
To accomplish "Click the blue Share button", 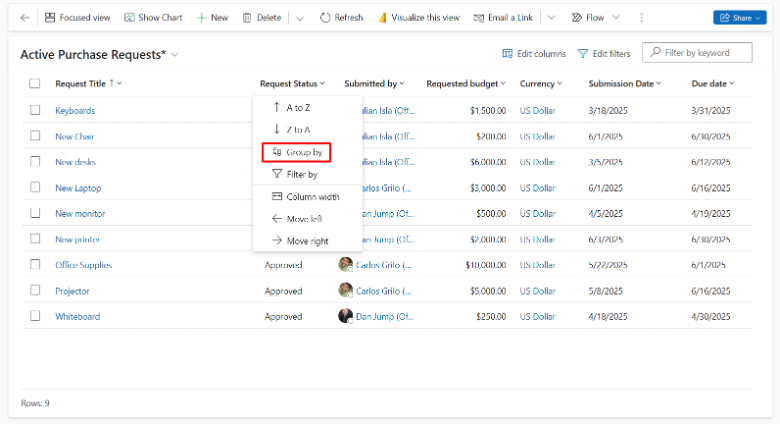I will pos(740,18).
